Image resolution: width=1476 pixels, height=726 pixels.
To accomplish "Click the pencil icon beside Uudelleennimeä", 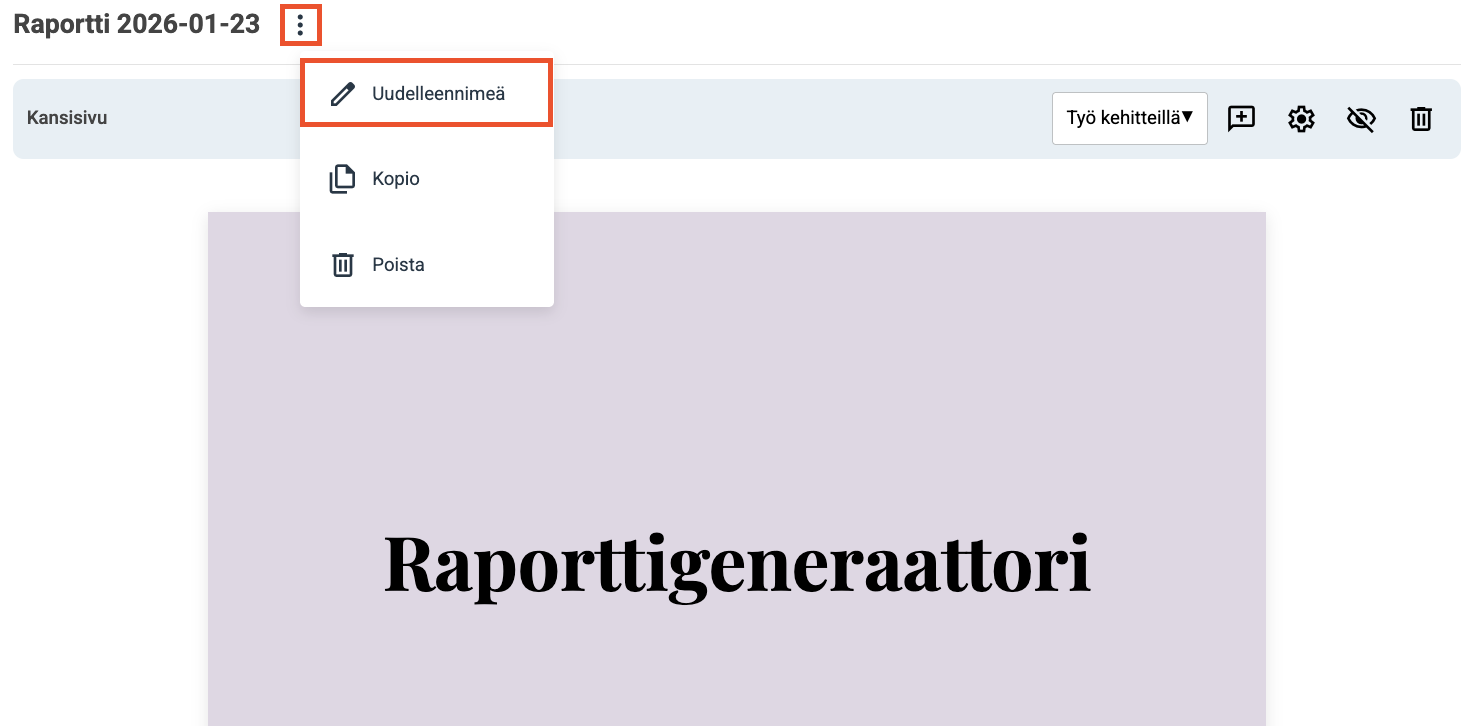I will coord(343,94).
